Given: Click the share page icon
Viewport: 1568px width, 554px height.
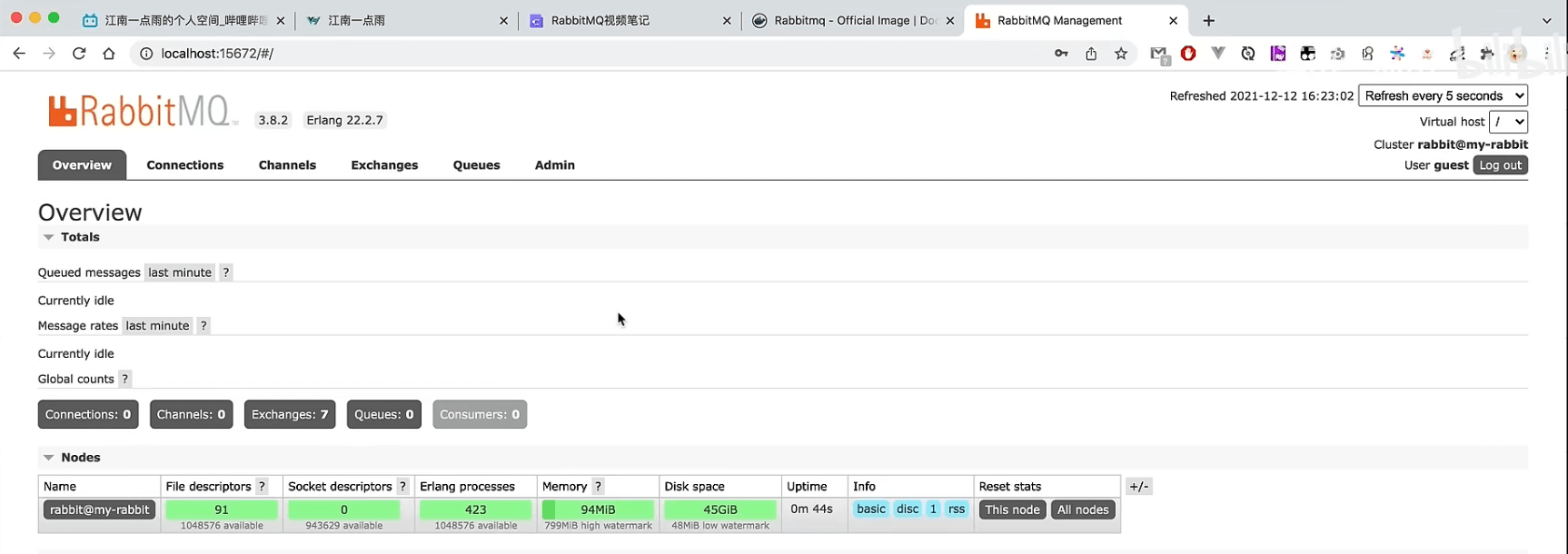Looking at the screenshot, I should click(1091, 54).
